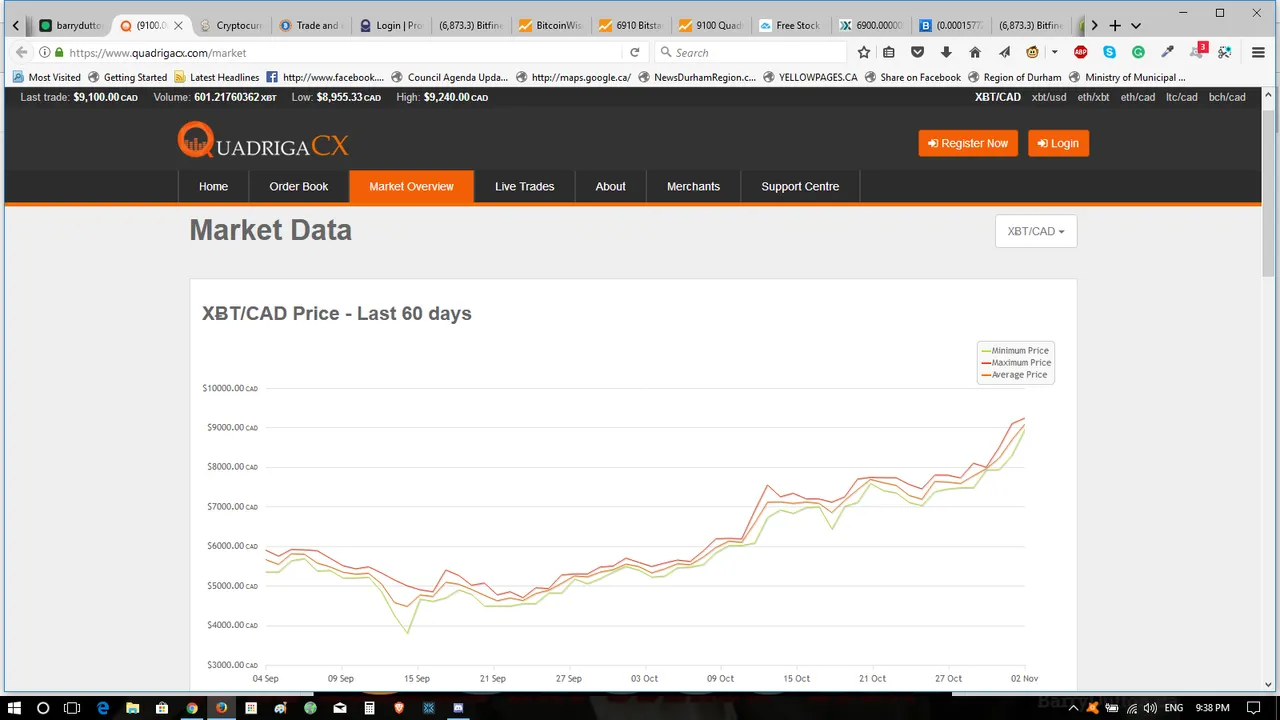Click the QuadrigaCX logo
This screenshot has width=1280, height=720.
point(264,142)
